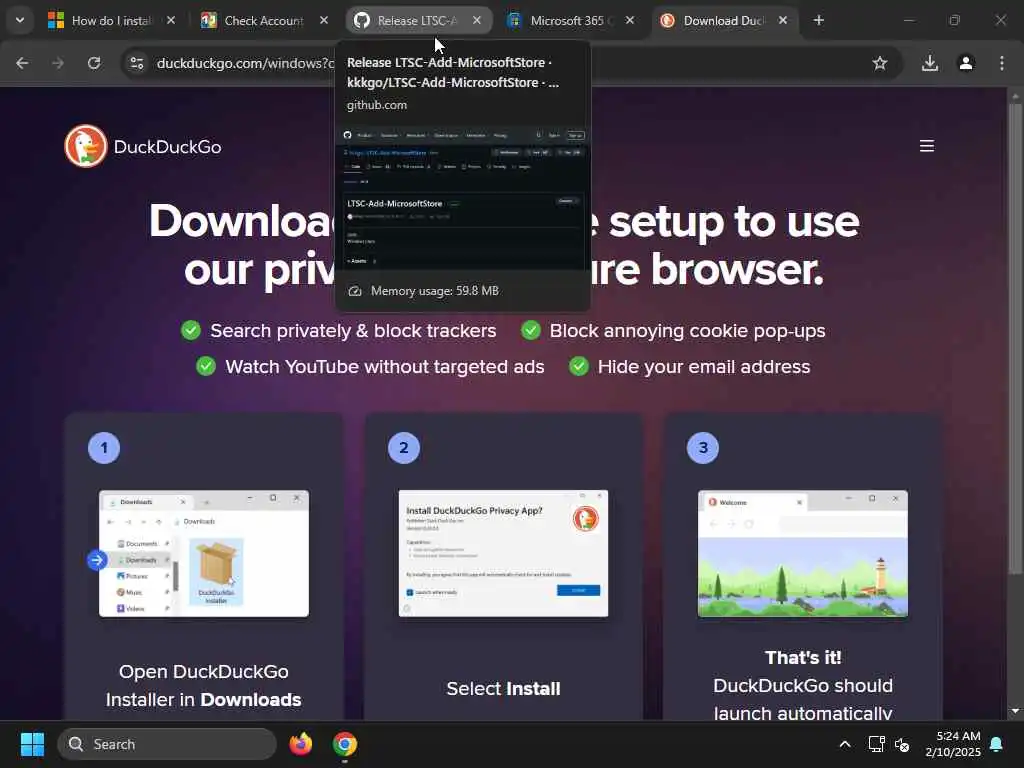Screen dimensions: 1024x768
Task: Click the 'Select Install' step text
Action: pos(504,688)
